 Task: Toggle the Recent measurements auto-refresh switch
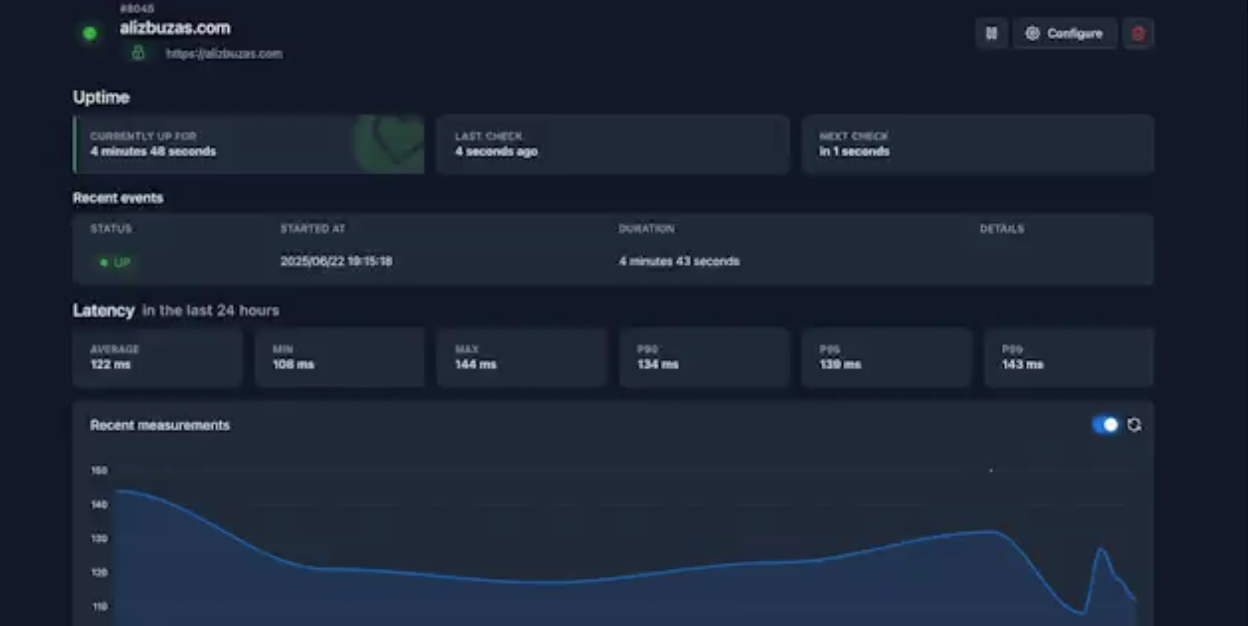1105,425
